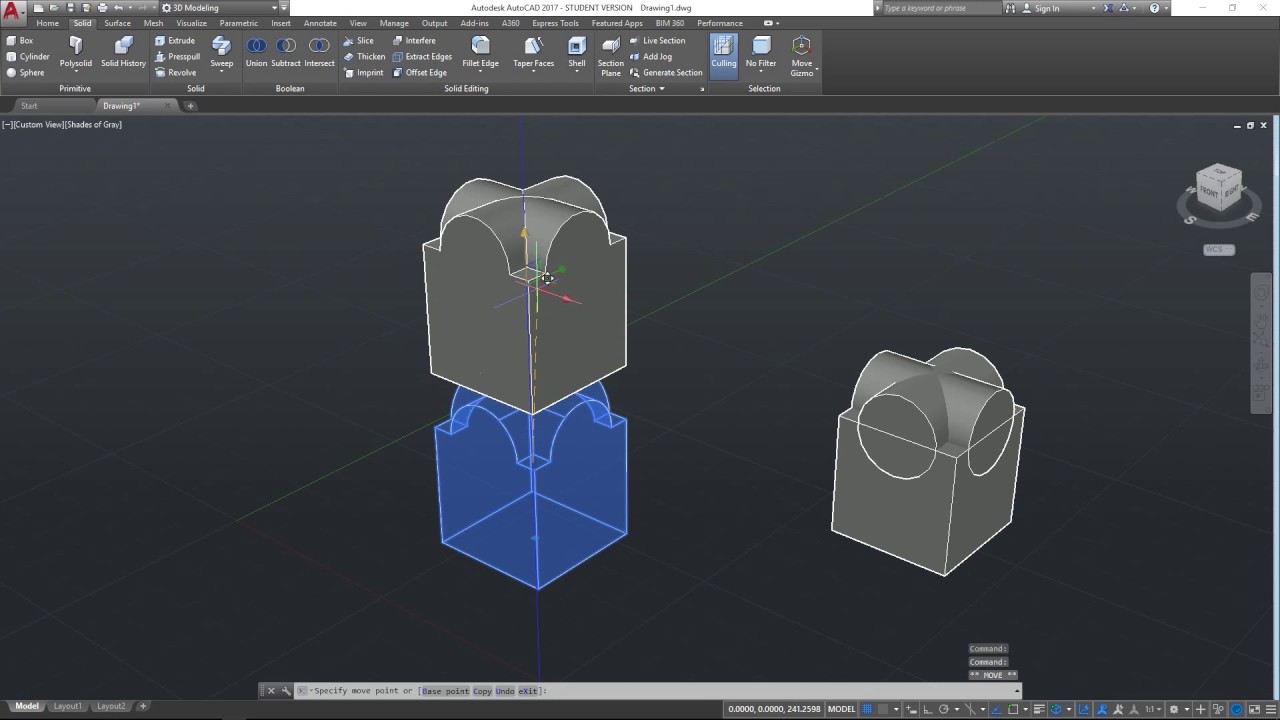1280x720 pixels.
Task: Choose eXit command option
Action: tap(529, 691)
